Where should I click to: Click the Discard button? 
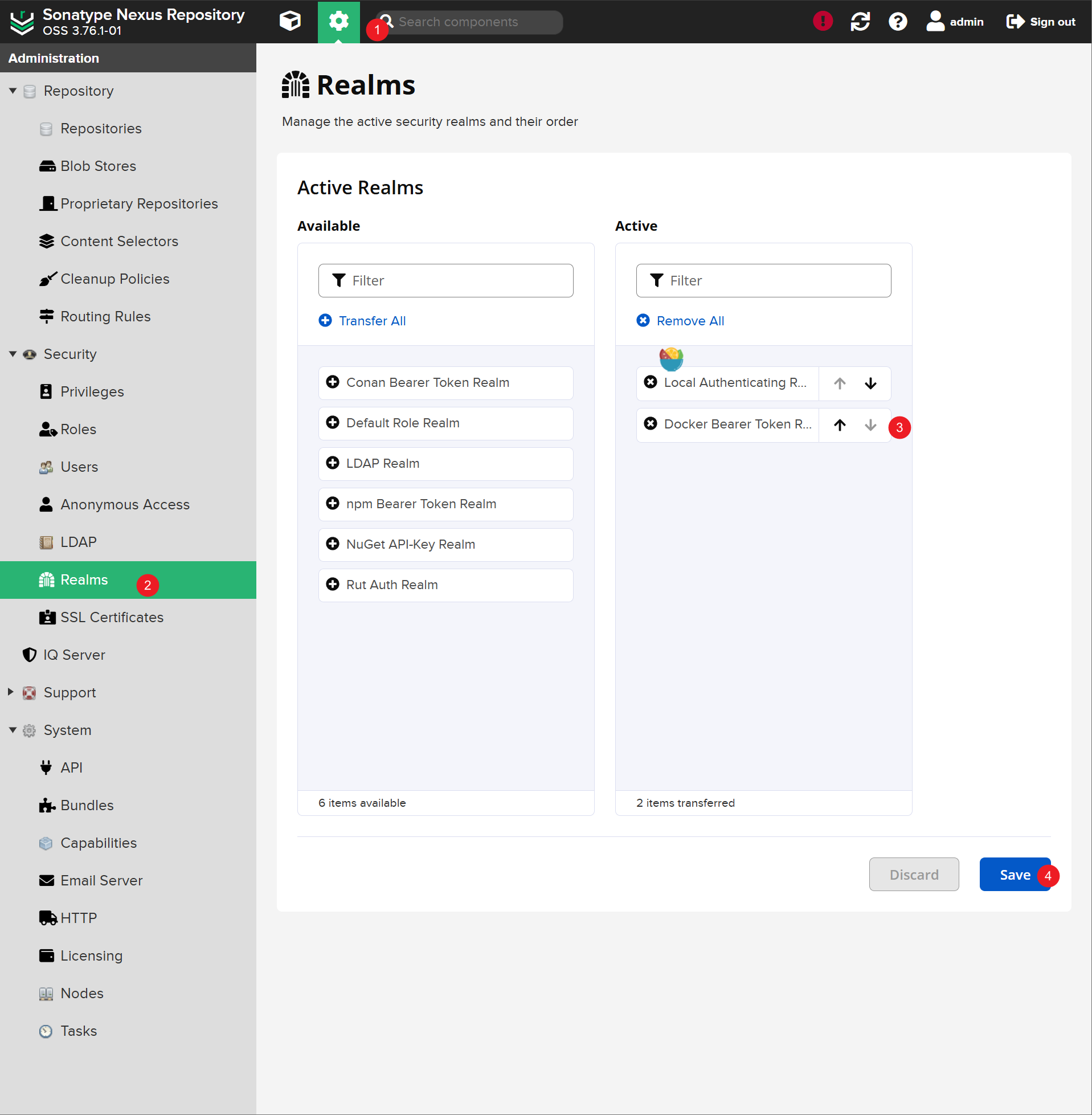[914, 874]
